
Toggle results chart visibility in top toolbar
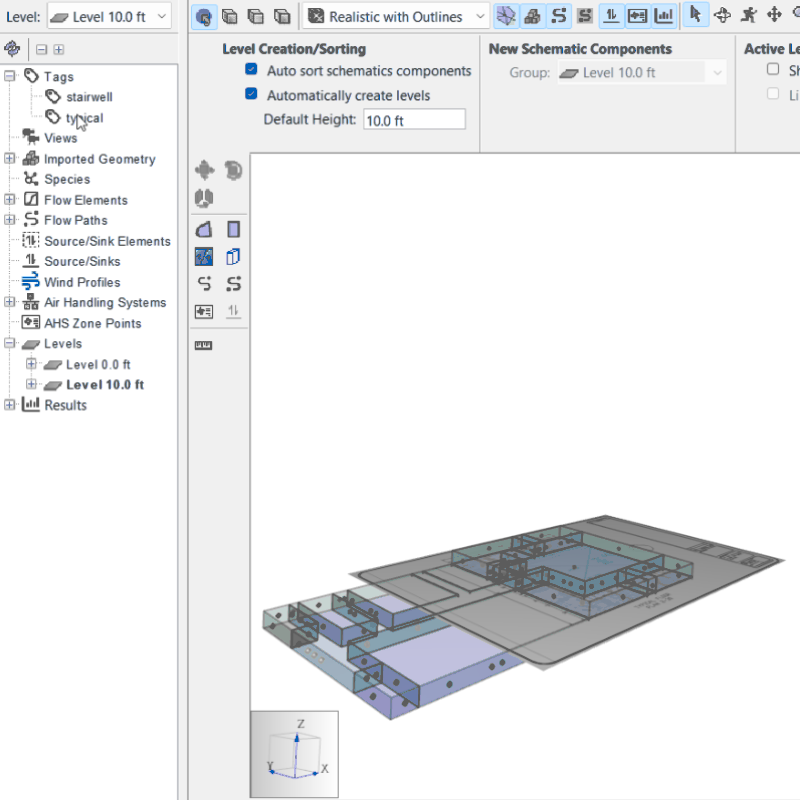pyautogui.click(x=663, y=16)
